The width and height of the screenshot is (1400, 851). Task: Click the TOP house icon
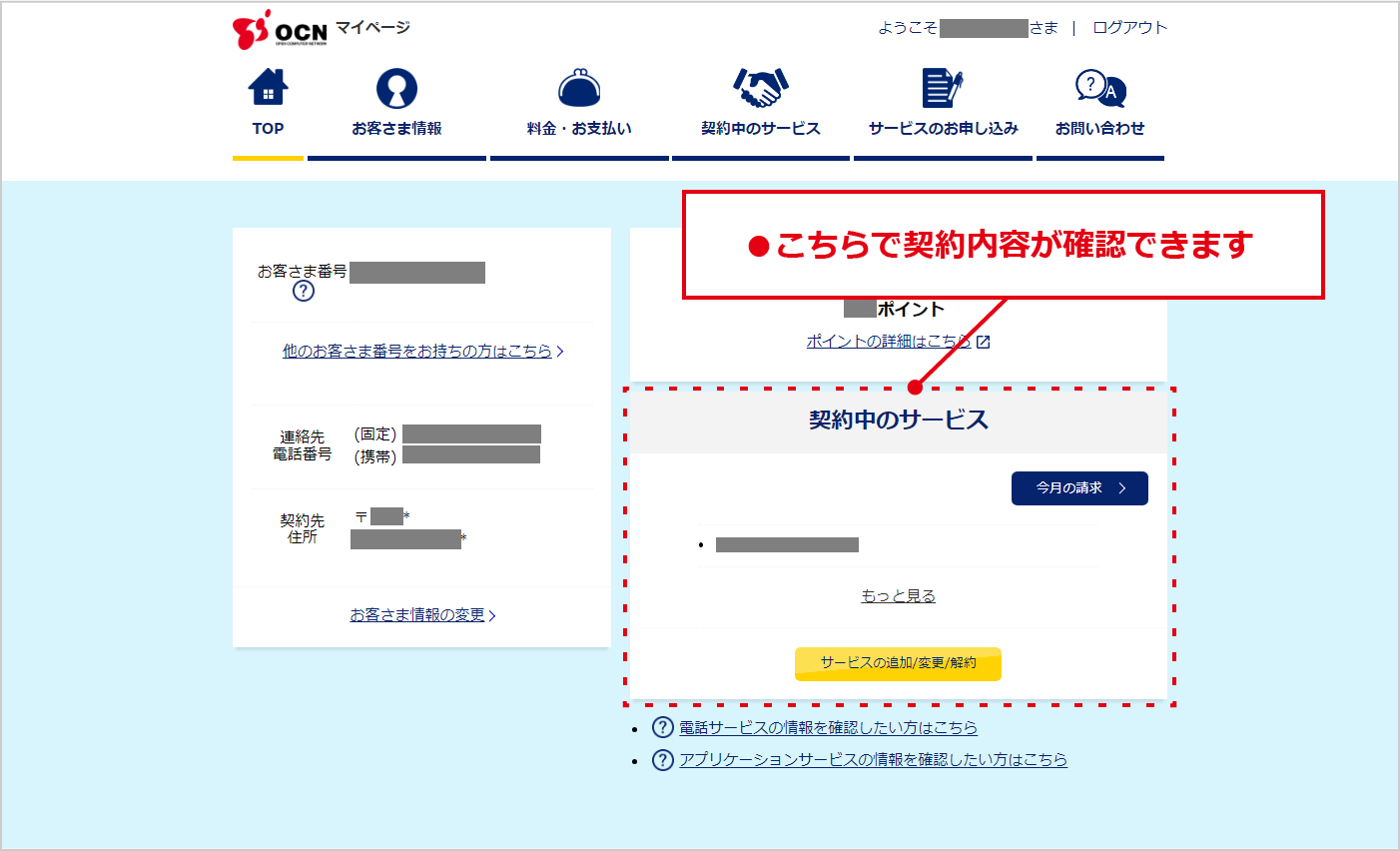point(268,88)
